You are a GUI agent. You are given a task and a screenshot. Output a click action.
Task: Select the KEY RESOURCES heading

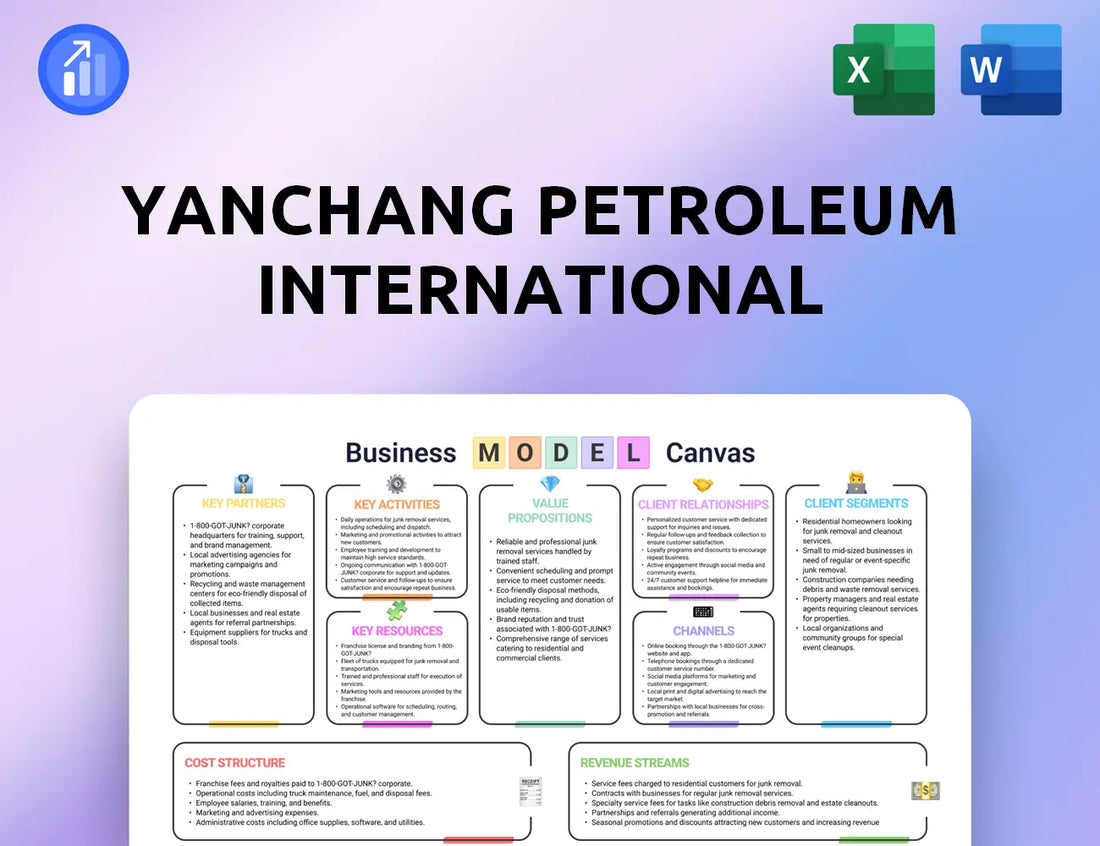tap(397, 631)
